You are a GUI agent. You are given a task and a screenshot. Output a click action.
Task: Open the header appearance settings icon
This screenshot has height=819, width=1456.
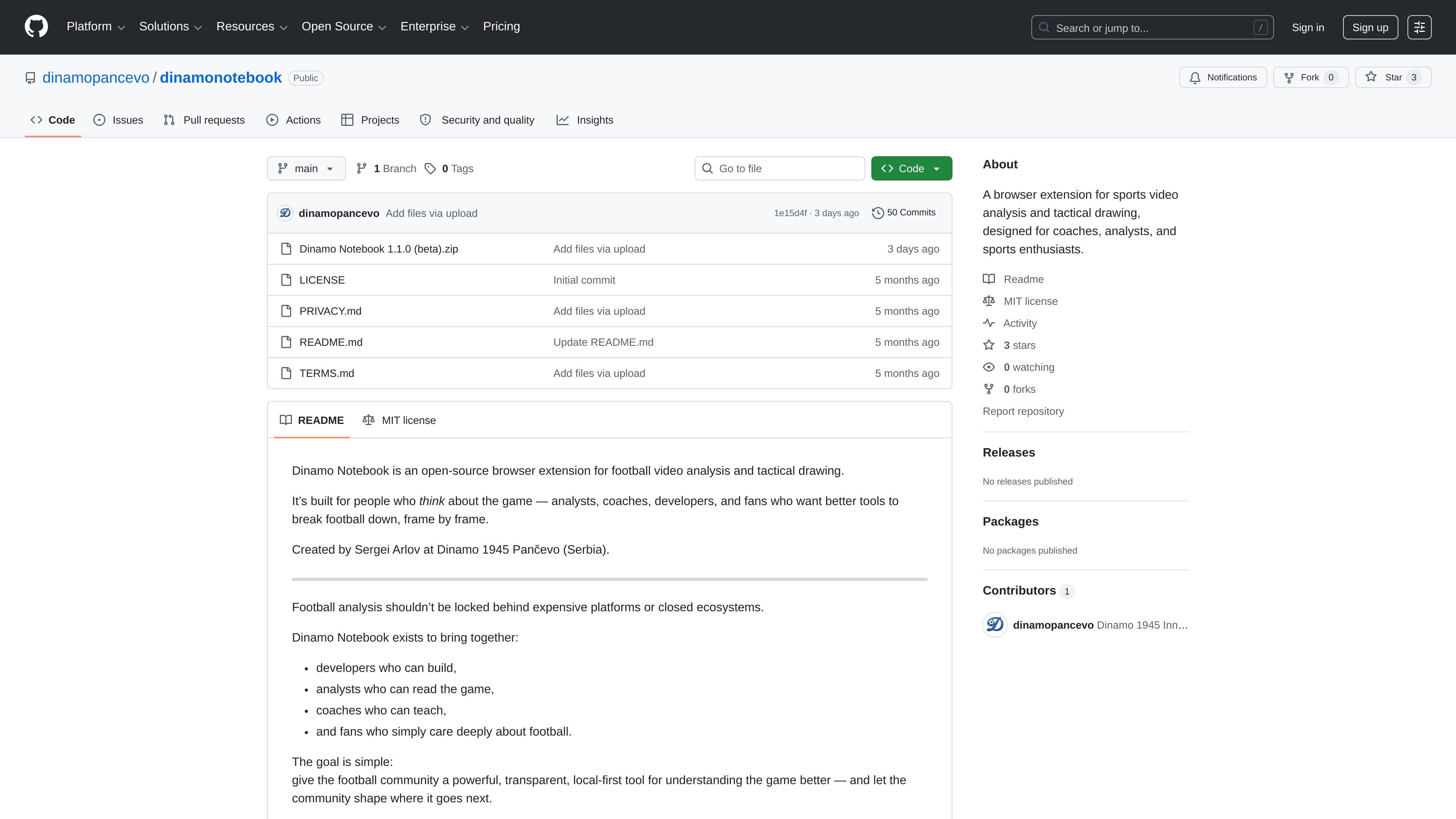(1419, 27)
